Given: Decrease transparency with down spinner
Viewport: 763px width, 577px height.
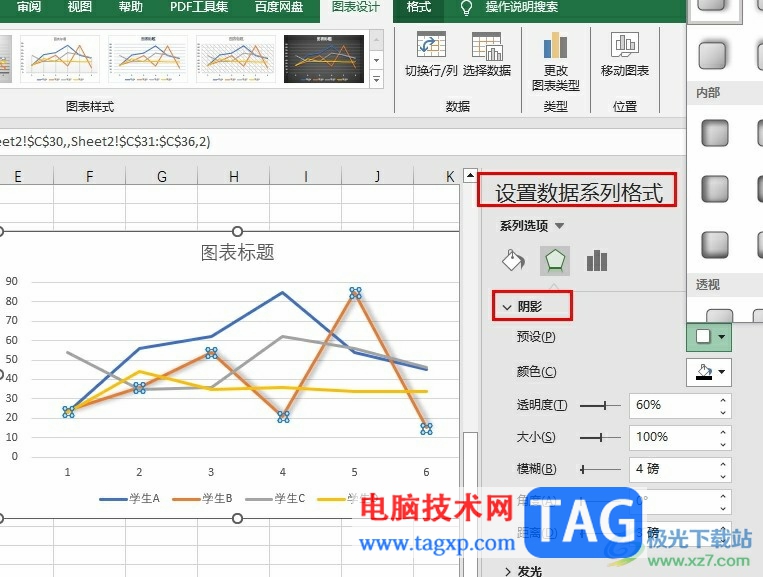Looking at the screenshot, I should coord(723,412).
